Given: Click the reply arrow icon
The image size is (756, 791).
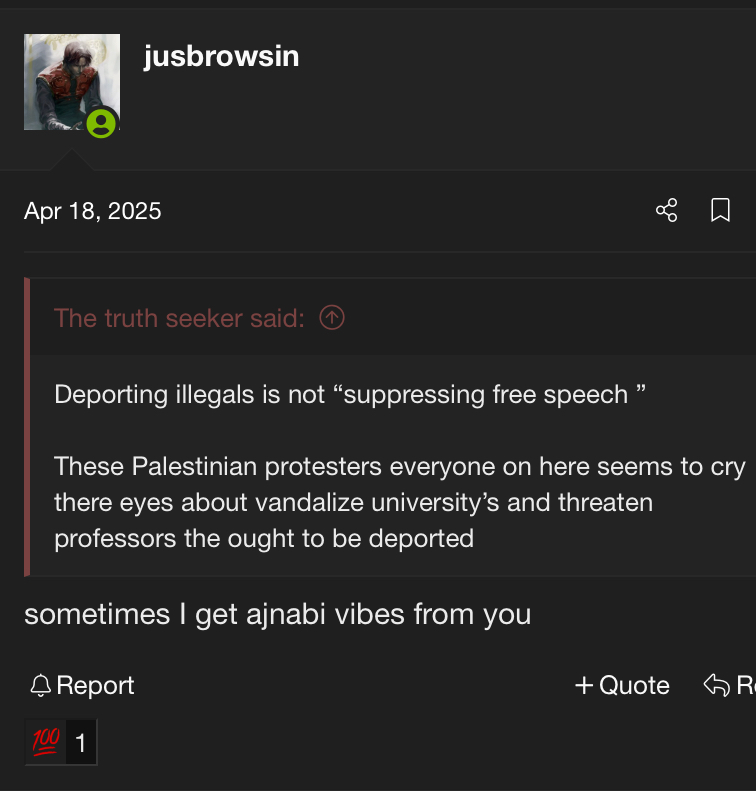Looking at the screenshot, I should tap(716, 686).
